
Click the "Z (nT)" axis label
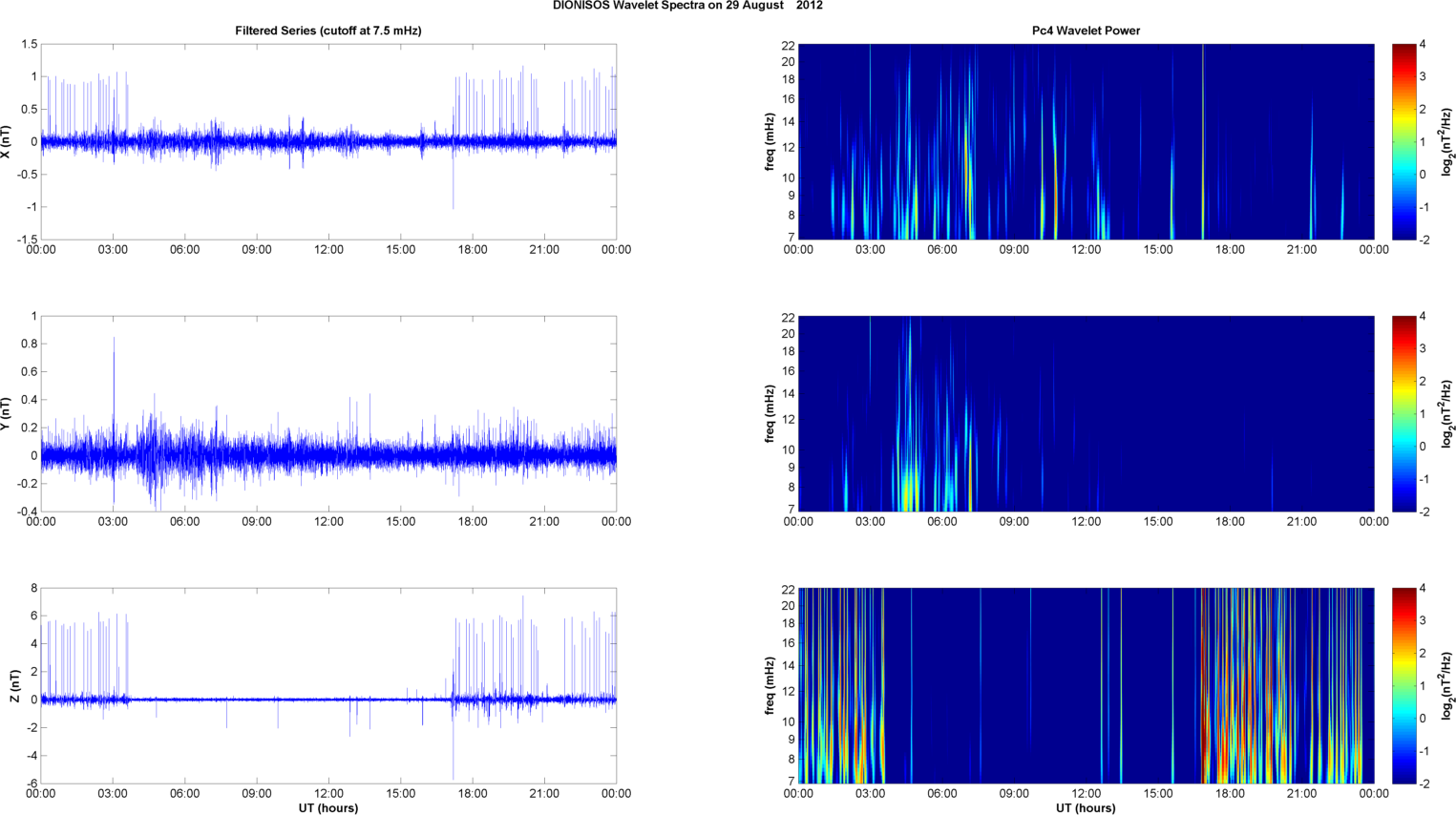(14, 685)
